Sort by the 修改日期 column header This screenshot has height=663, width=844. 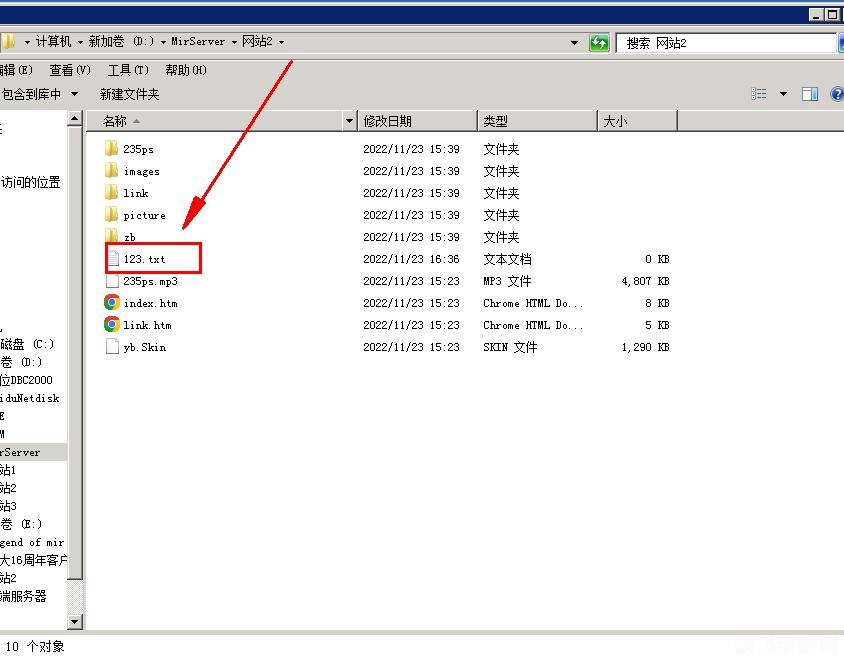(x=417, y=121)
